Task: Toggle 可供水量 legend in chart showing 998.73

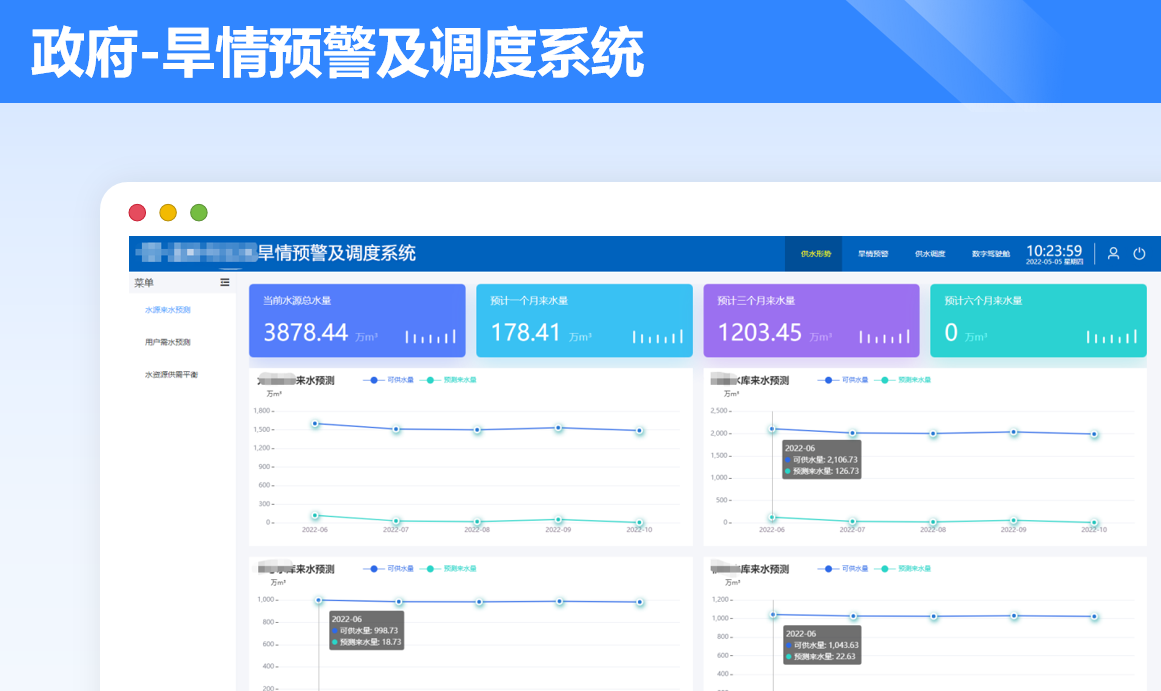Action: click(x=389, y=569)
